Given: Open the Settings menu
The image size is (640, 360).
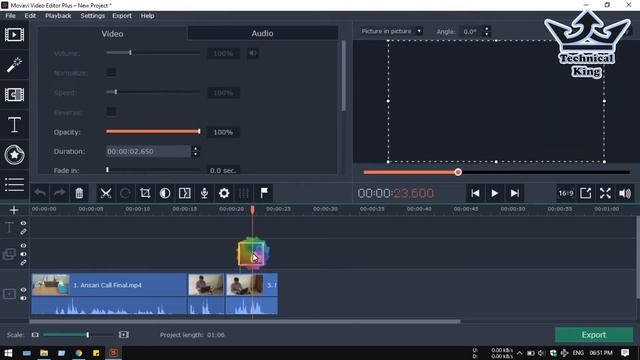Looking at the screenshot, I should tap(93, 16).
